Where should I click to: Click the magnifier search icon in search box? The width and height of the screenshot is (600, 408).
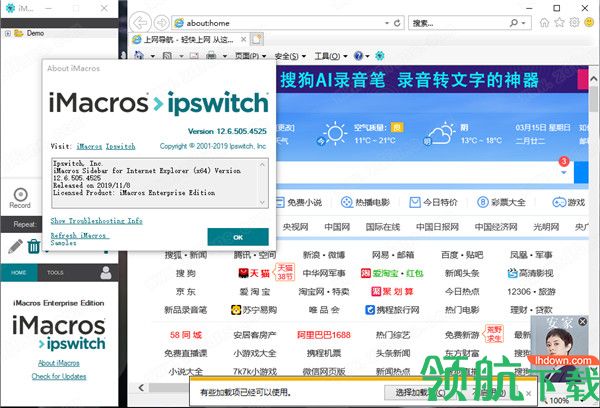pyautogui.click(x=514, y=23)
